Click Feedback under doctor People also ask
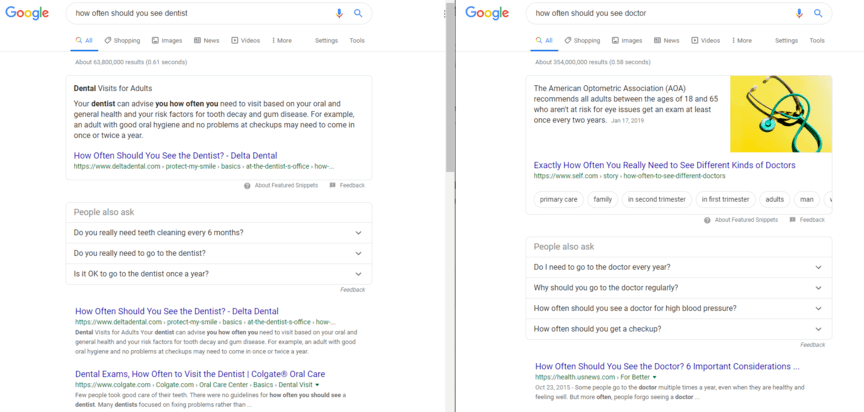This screenshot has width=864, height=412. pyautogui.click(x=813, y=345)
